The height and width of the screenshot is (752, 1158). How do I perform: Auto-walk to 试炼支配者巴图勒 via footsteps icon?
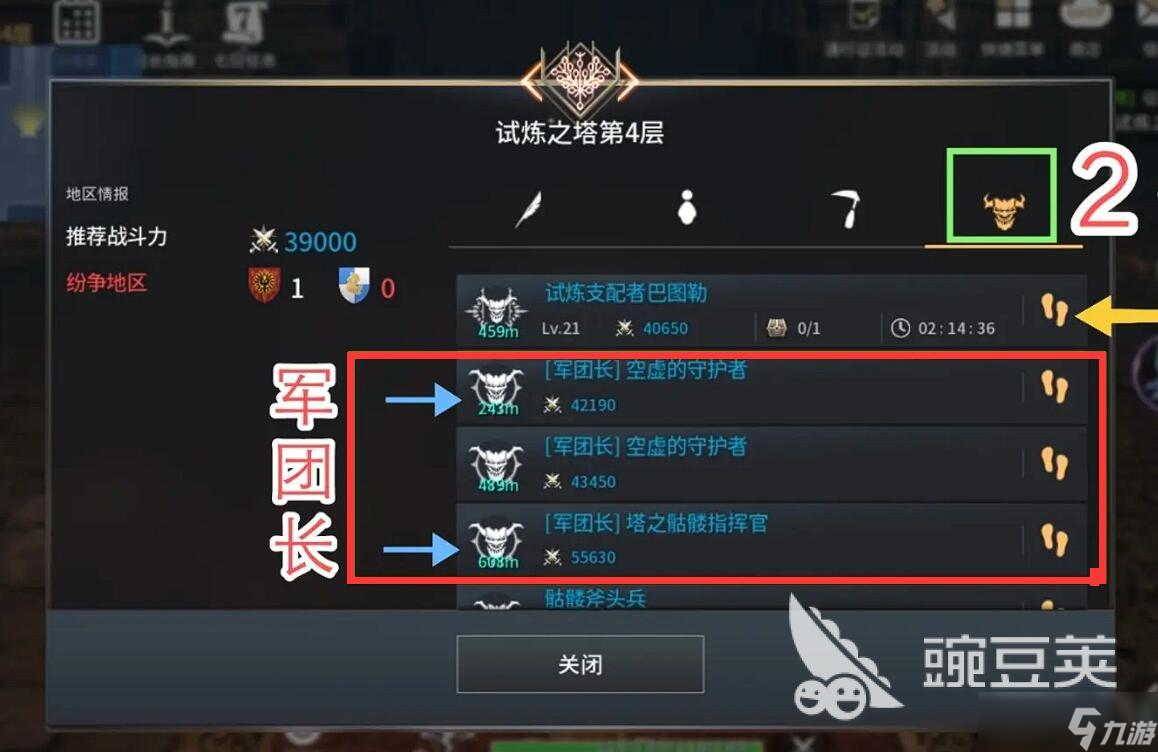[1055, 310]
